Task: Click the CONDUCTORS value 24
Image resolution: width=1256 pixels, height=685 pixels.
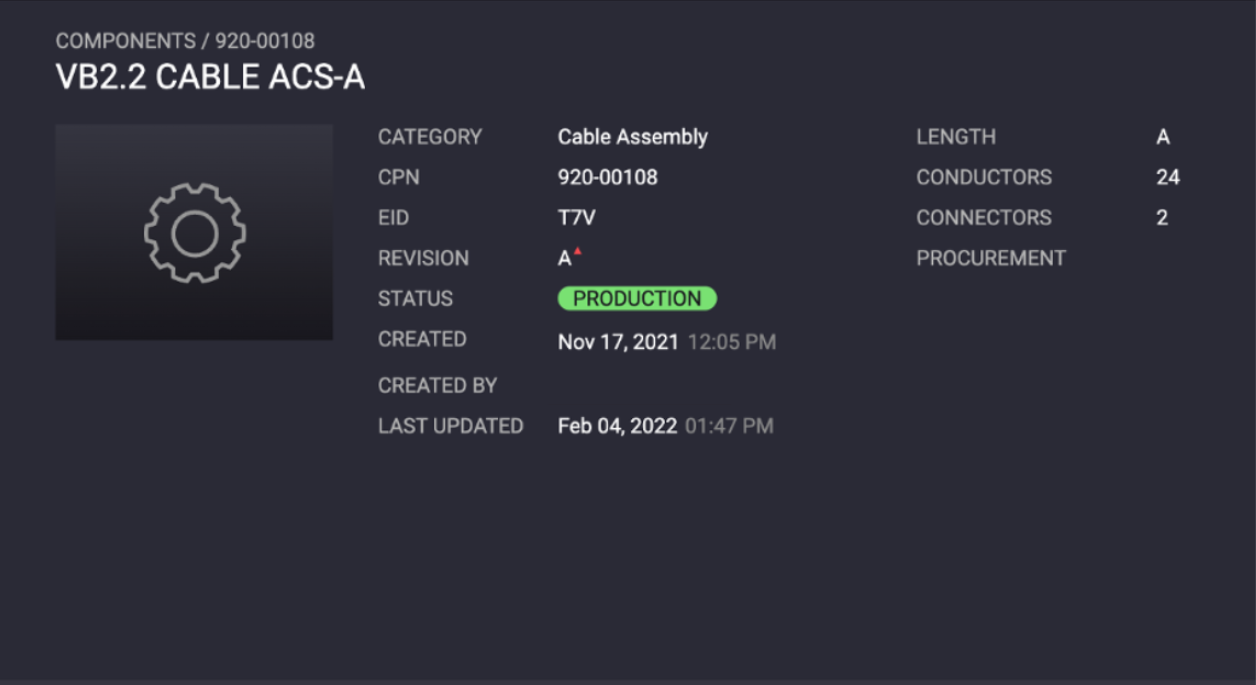Action: (x=1167, y=177)
